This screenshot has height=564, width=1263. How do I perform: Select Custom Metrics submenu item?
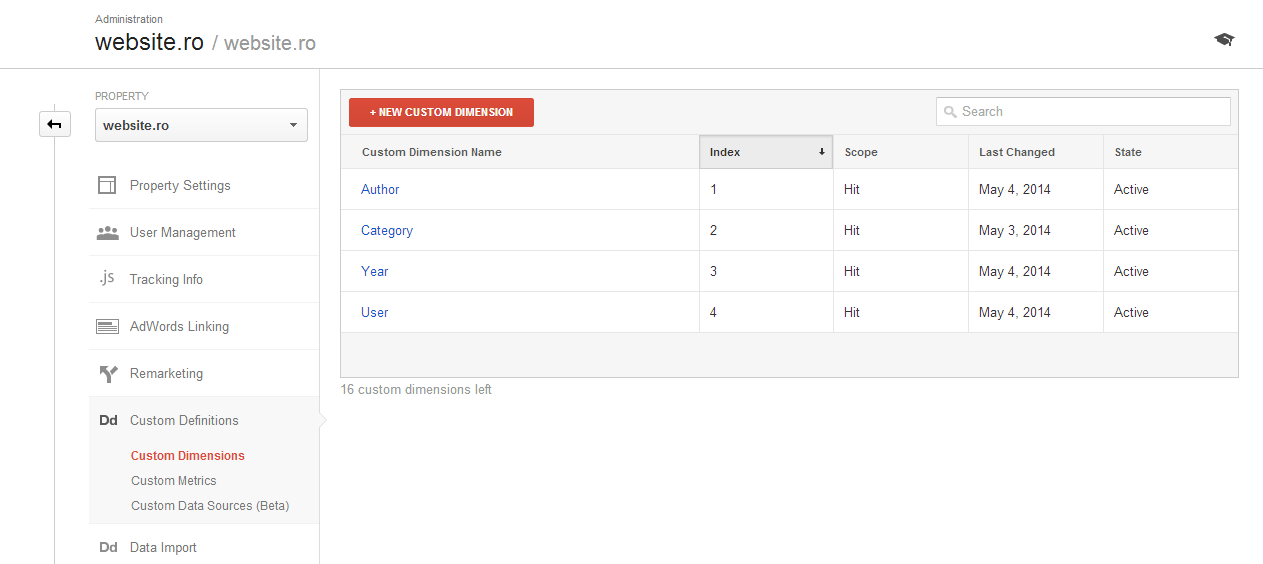pyautogui.click(x=174, y=480)
